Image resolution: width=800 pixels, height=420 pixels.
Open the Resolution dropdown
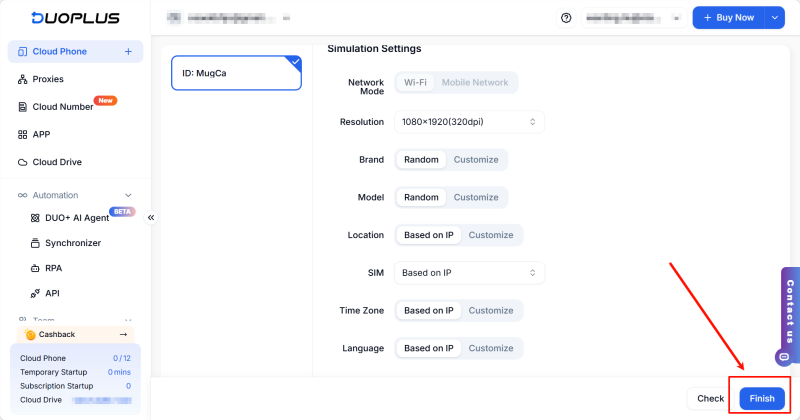[469, 122]
